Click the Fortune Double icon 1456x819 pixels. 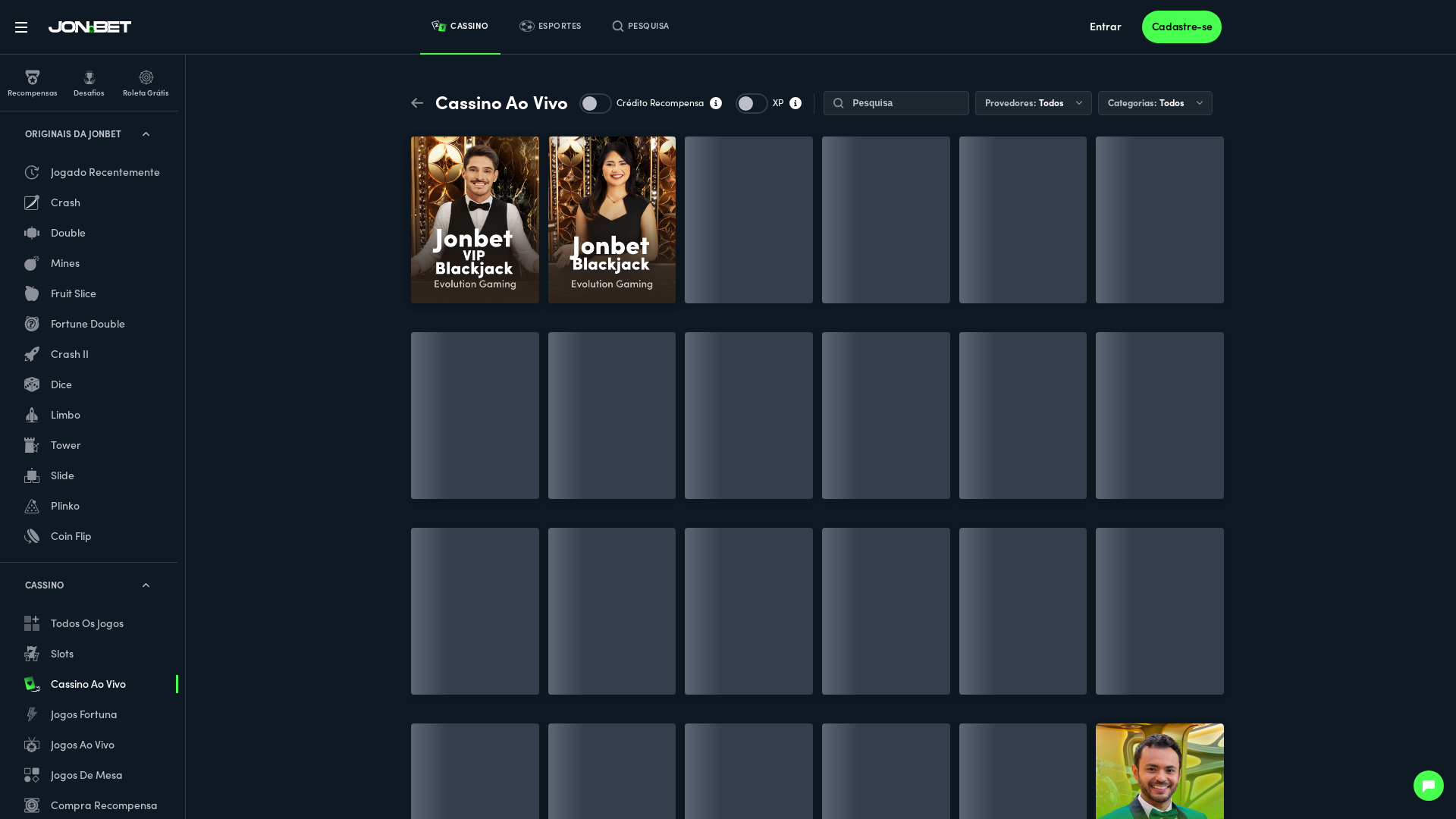tap(32, 324)
